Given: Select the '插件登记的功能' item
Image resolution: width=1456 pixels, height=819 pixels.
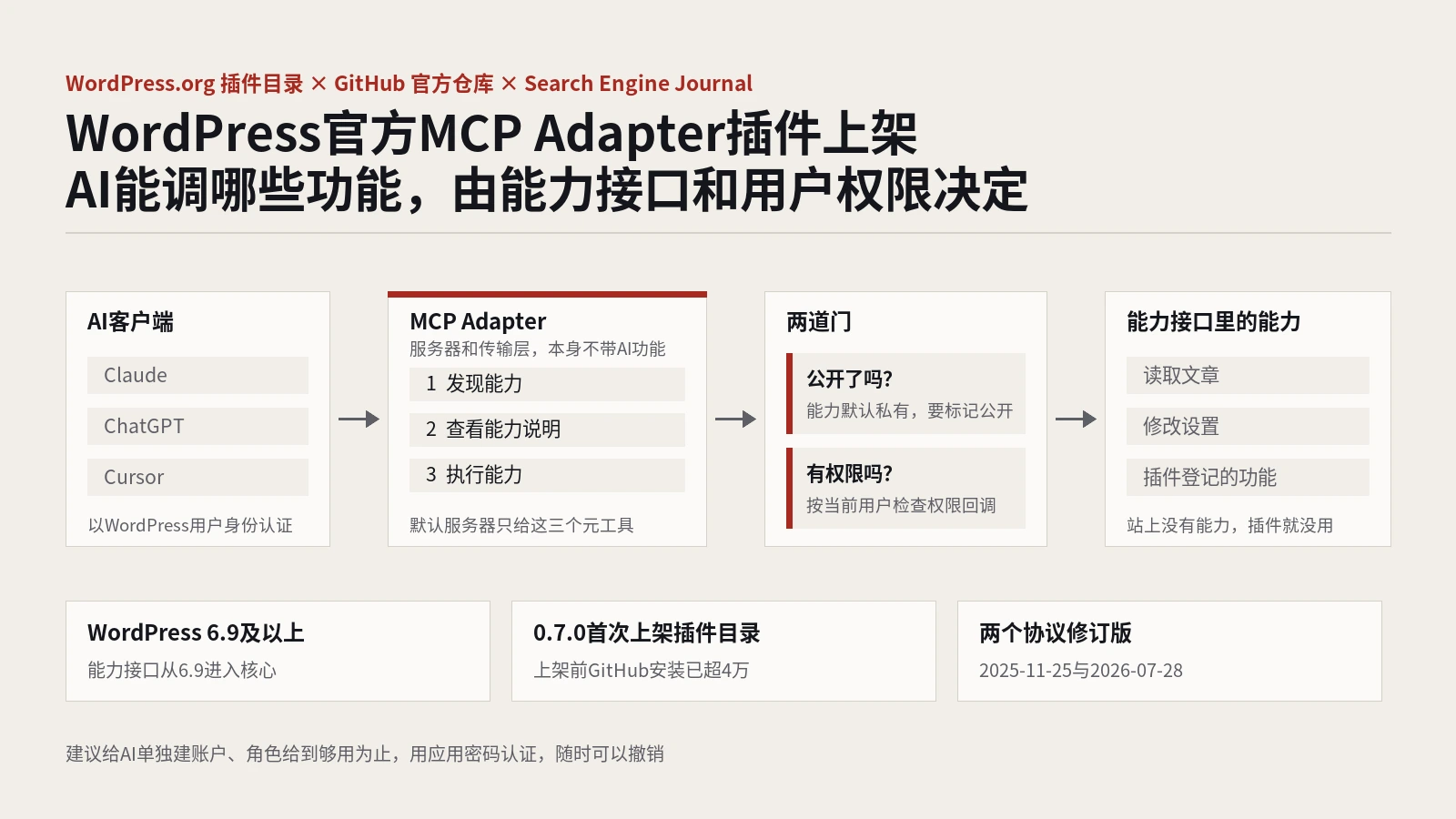Looking at the screenshot, I should (1248, 477).
